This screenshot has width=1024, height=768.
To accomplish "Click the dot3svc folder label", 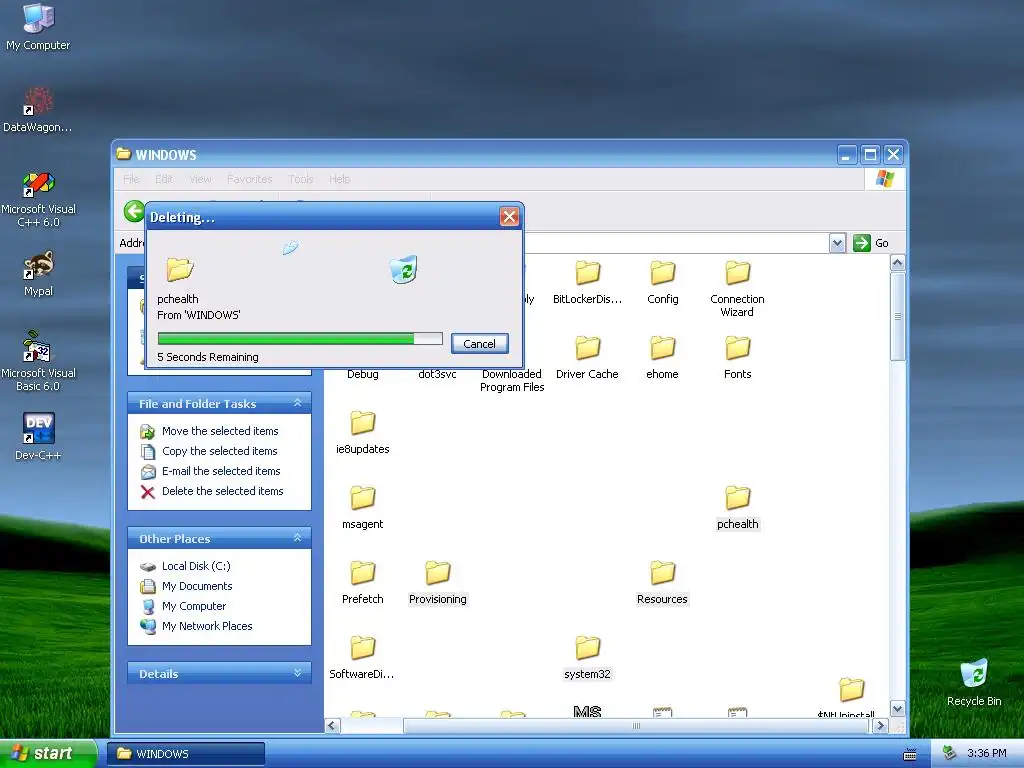I will coord(438,374).
